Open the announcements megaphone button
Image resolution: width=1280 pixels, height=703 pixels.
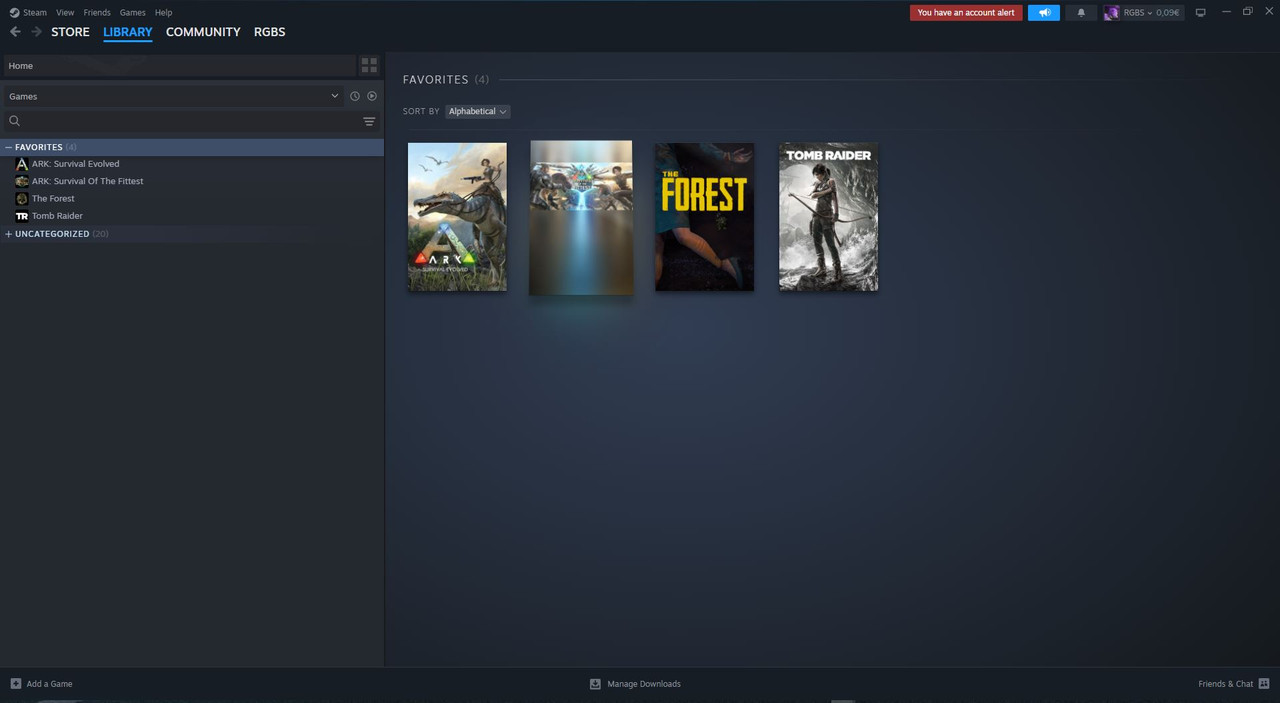[x=1044, y=13]
